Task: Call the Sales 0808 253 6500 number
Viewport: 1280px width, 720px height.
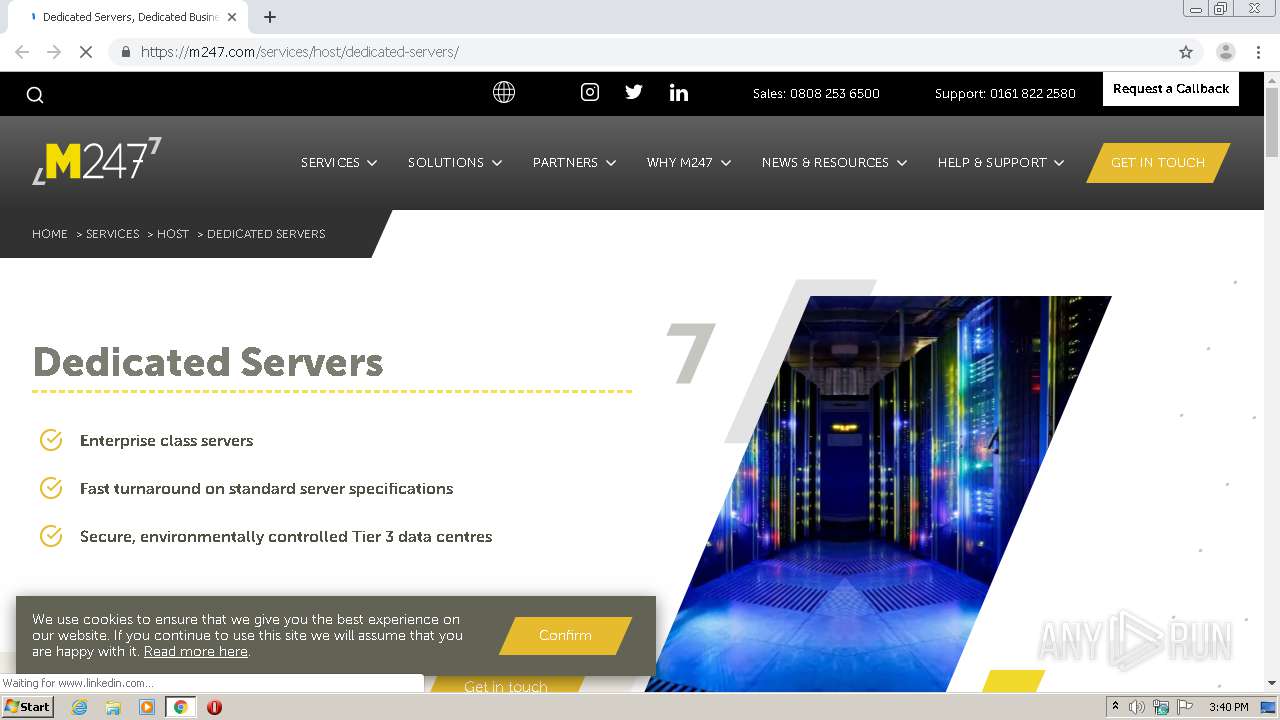Action: (816, 93)
